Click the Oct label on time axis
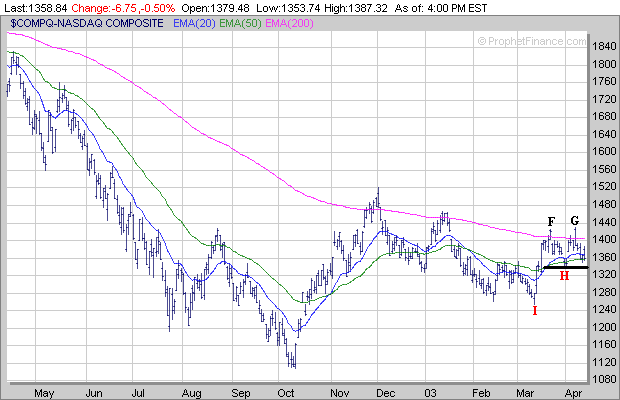 click(x=286, y=393)
